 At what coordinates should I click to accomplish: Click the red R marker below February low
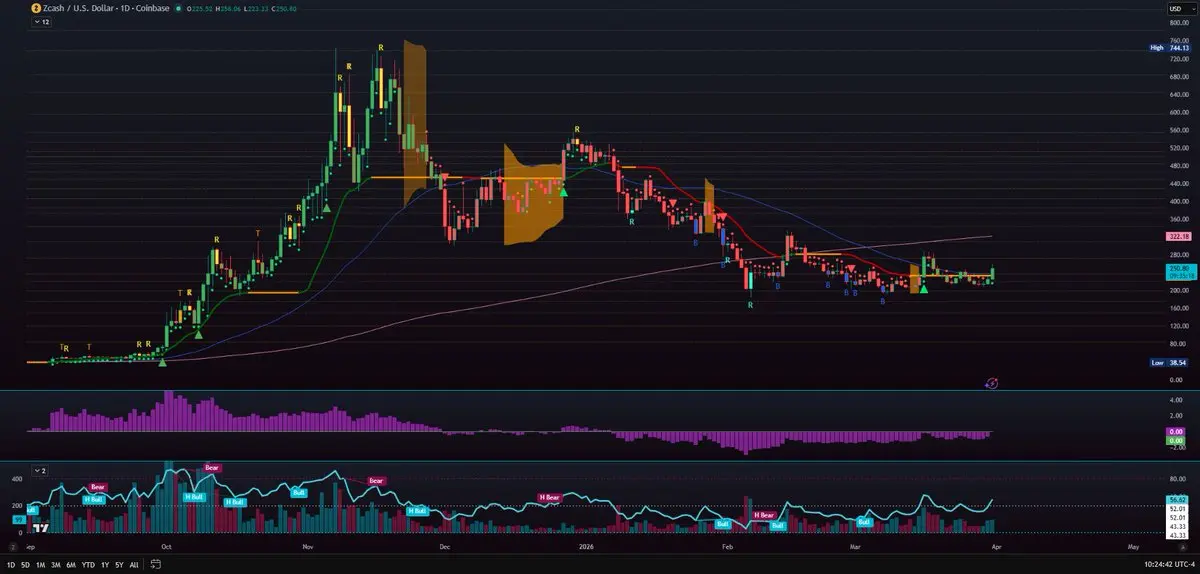(x=750, y=303)
